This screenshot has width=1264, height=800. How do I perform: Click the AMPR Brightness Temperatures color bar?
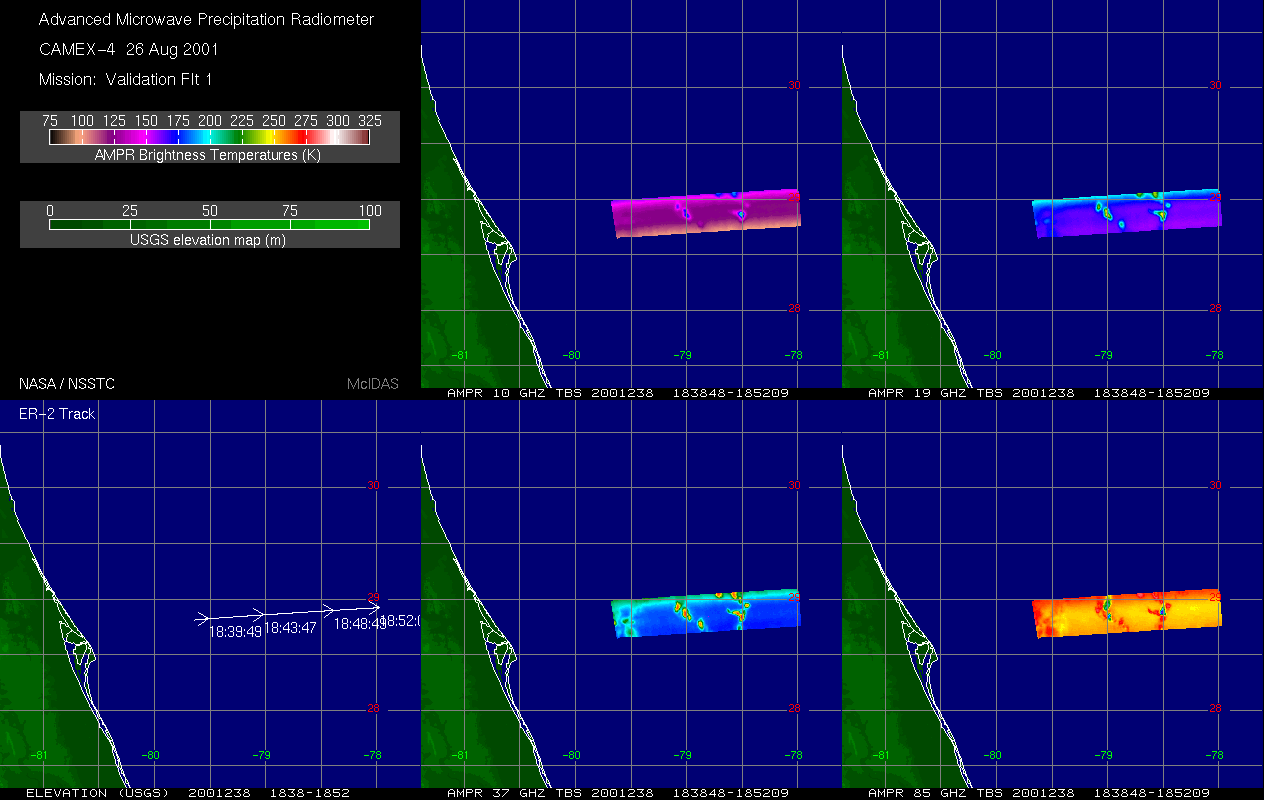[210, 137]
